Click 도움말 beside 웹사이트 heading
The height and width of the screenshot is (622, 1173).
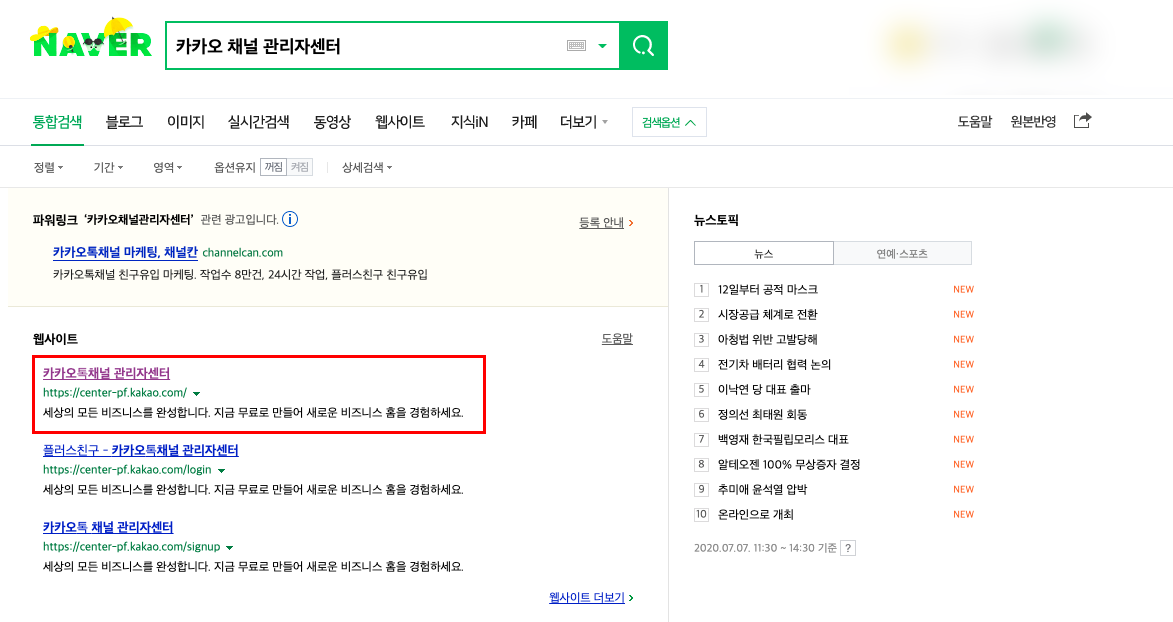(617, 338)
